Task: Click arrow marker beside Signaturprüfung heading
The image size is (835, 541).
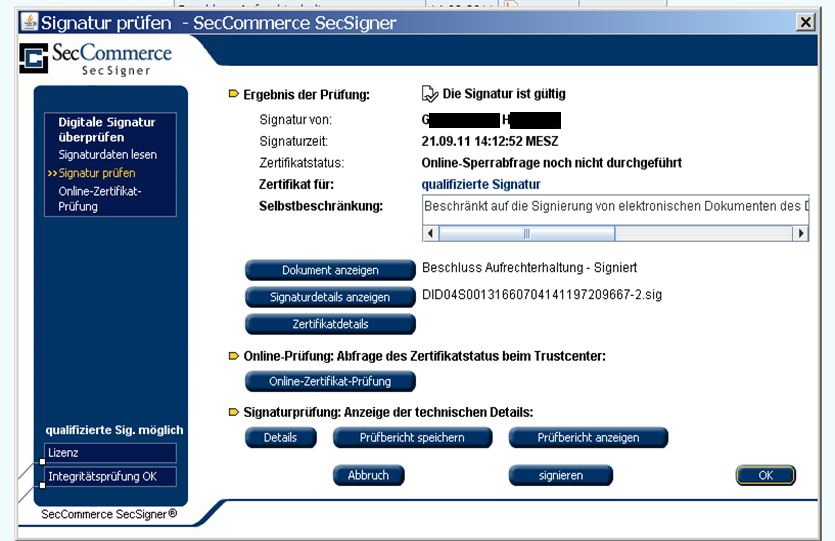Action: [x=234, y=412]
